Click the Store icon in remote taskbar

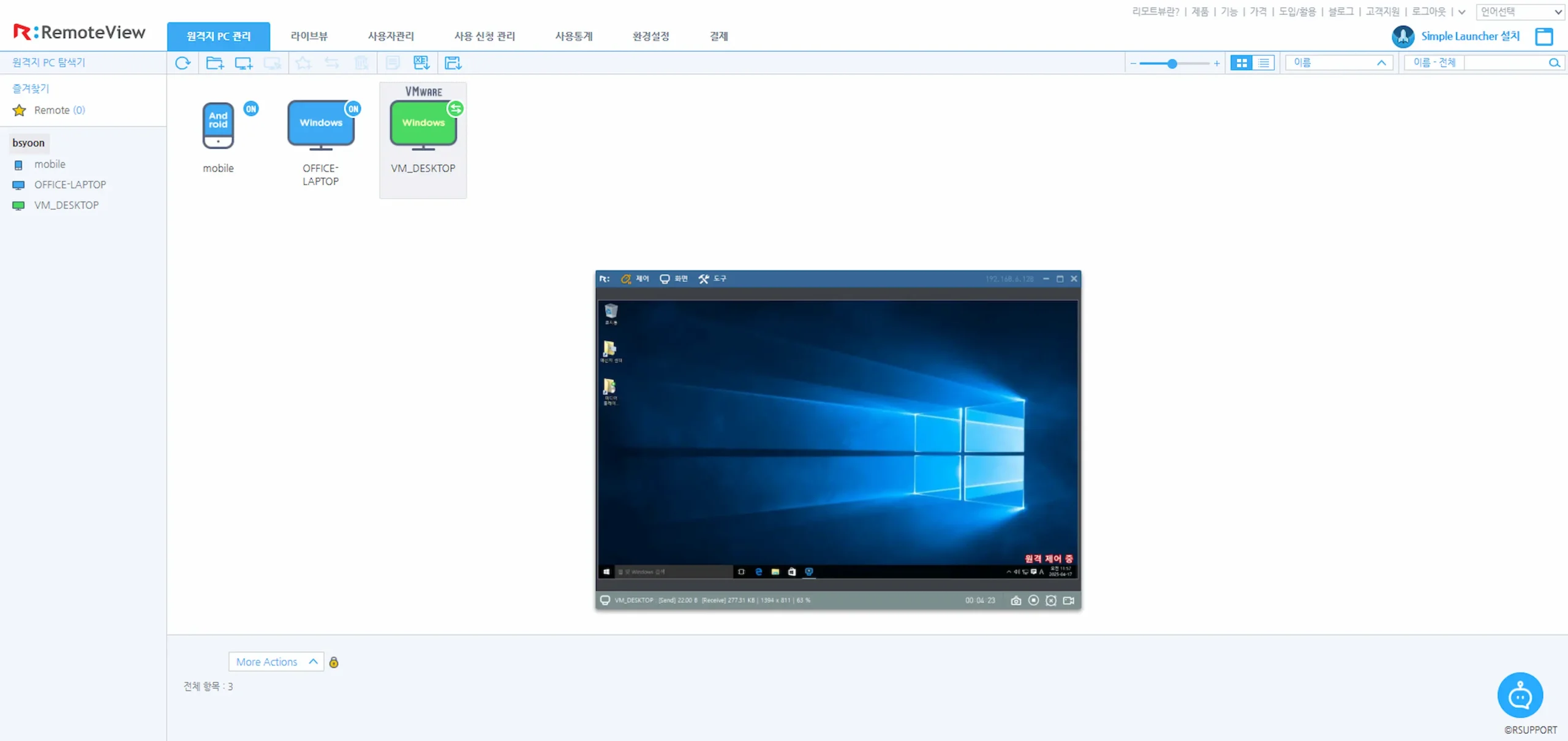792,571
